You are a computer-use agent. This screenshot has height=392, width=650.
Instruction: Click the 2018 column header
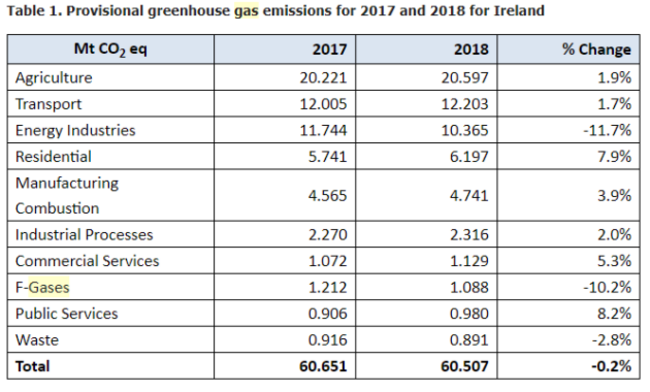tap(426, 49)
